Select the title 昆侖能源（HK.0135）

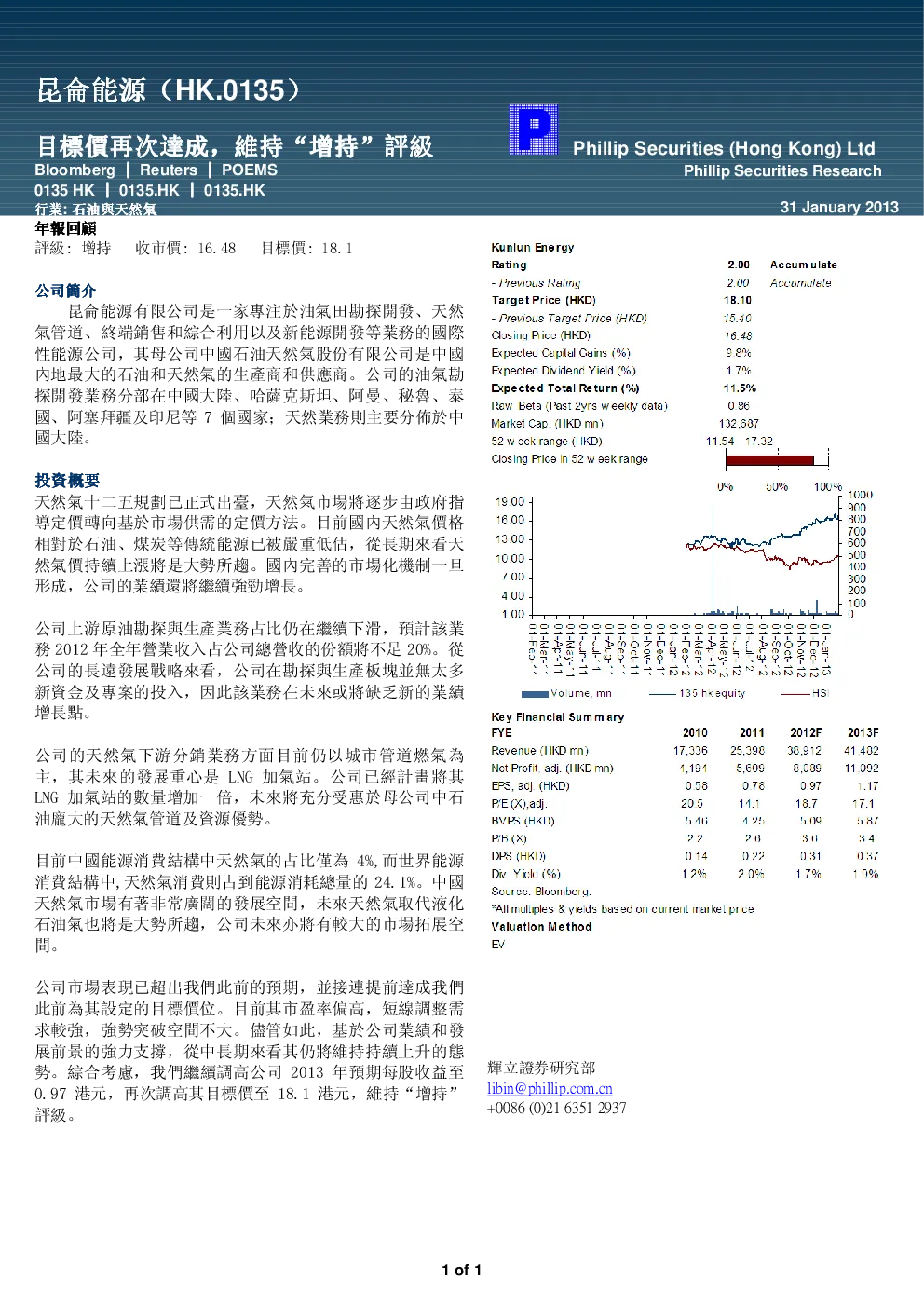point(170,90)
